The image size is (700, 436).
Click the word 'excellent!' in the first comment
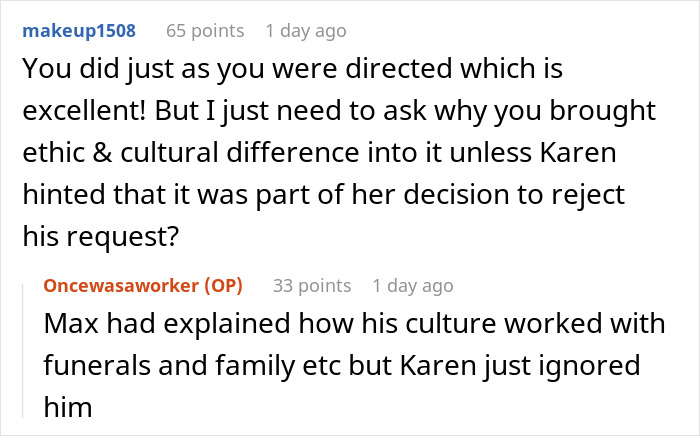click(82, 108)
